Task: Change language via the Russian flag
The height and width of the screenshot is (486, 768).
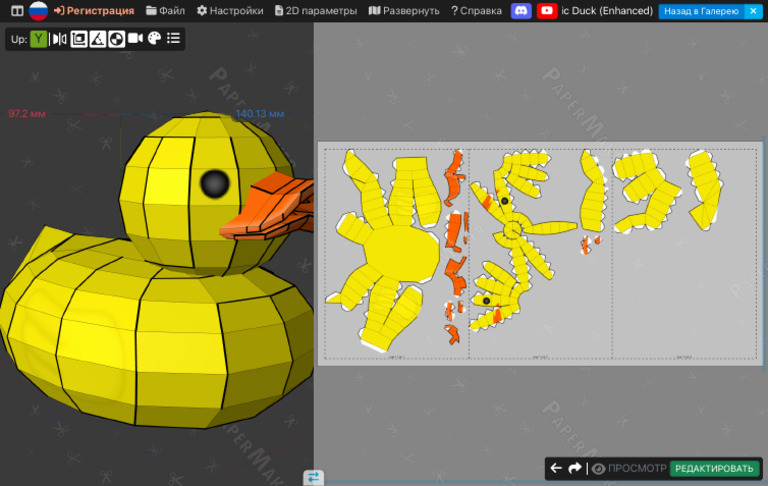Action: pyautogui.click(x=38, y=10)
